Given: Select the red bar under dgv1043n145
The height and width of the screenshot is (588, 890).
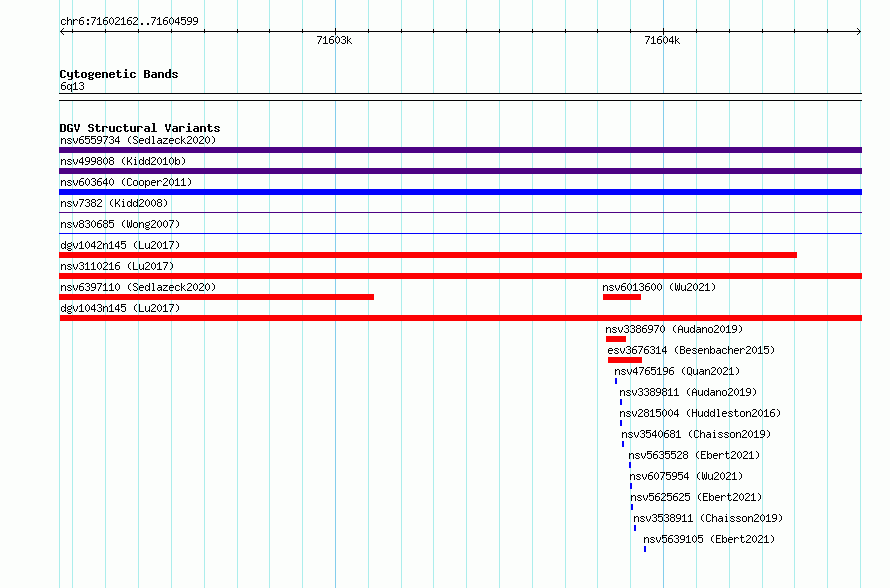Looking at the screenshot, I should (x=460, y=318).
